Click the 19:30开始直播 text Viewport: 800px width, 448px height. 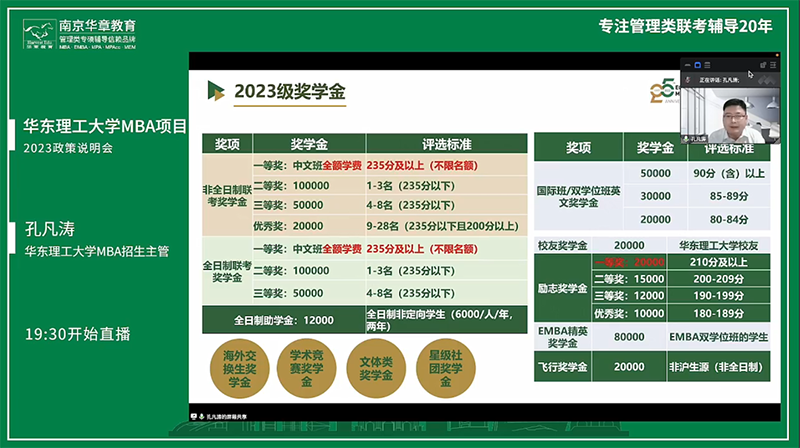coord(78,334)
